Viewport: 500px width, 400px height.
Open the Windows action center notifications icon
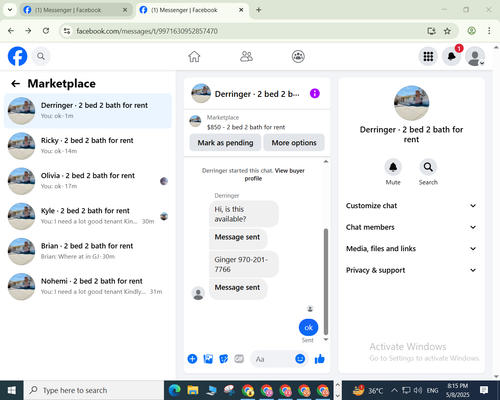click(484, 390)
